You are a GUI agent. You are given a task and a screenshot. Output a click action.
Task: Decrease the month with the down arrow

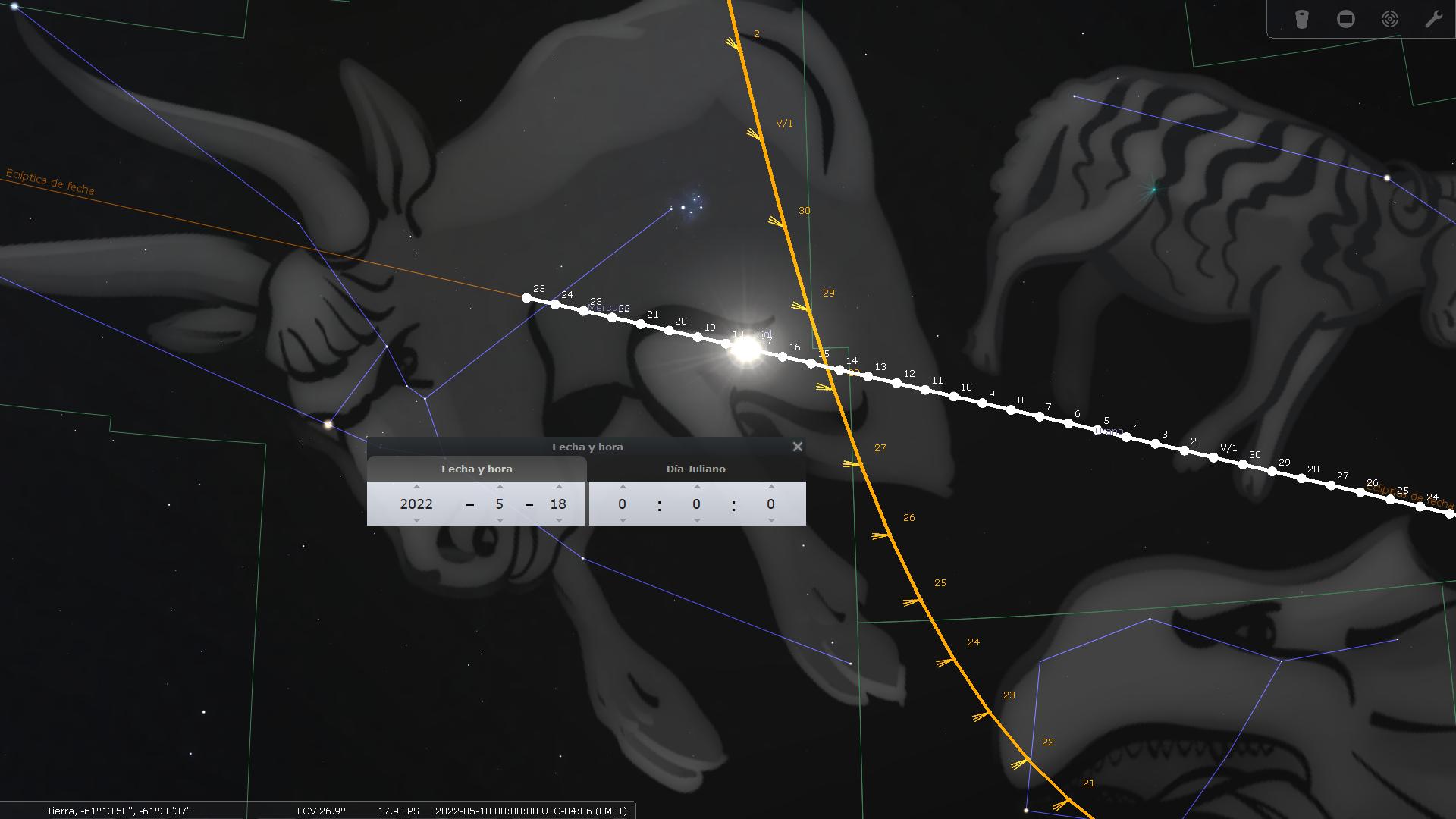pyautogui.click(x=500, y=520)
